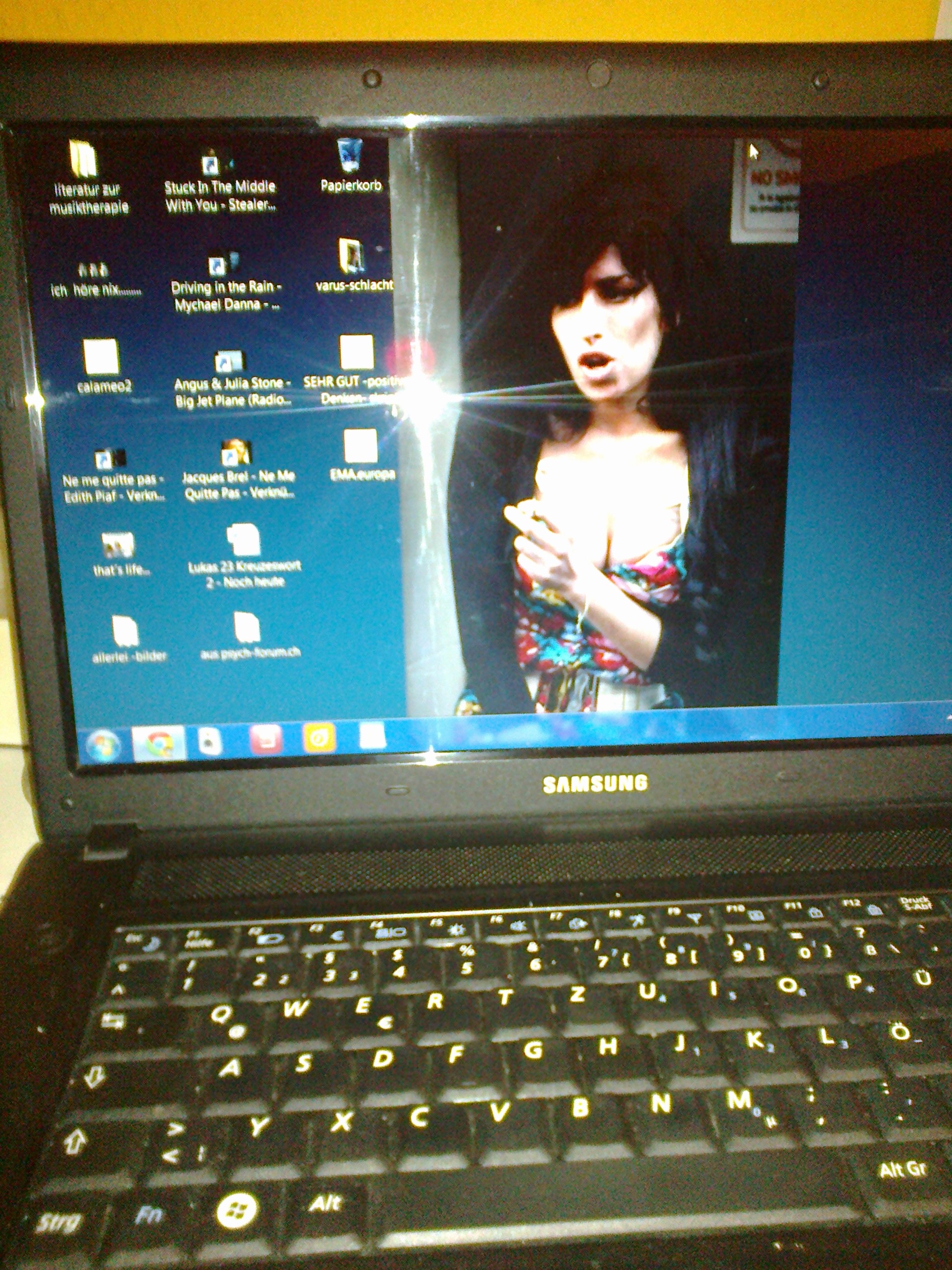
Task: Select the Papierkorb recycle bin icon
Action: click(x=350, y=157)
